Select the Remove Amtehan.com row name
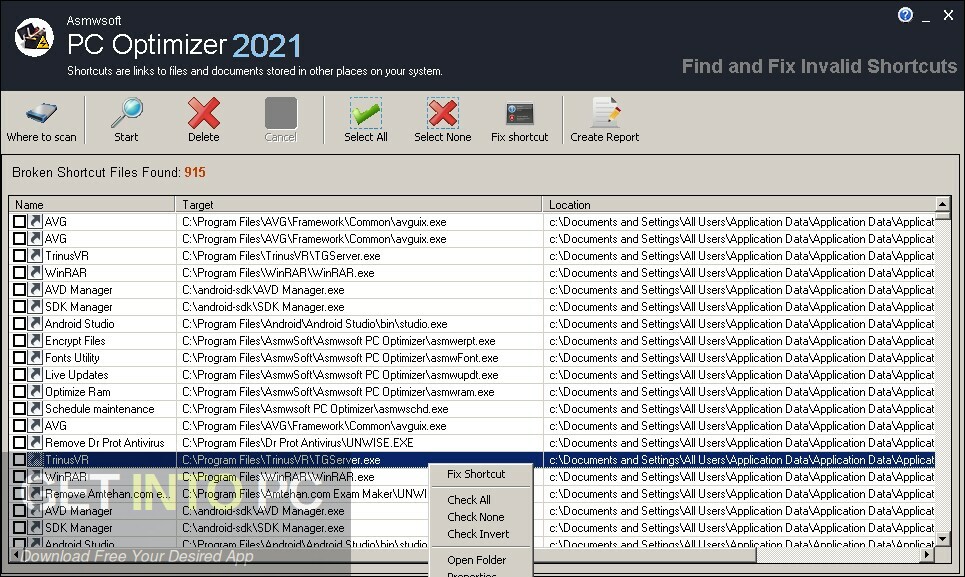965x577 pixels. click(108, 494)
